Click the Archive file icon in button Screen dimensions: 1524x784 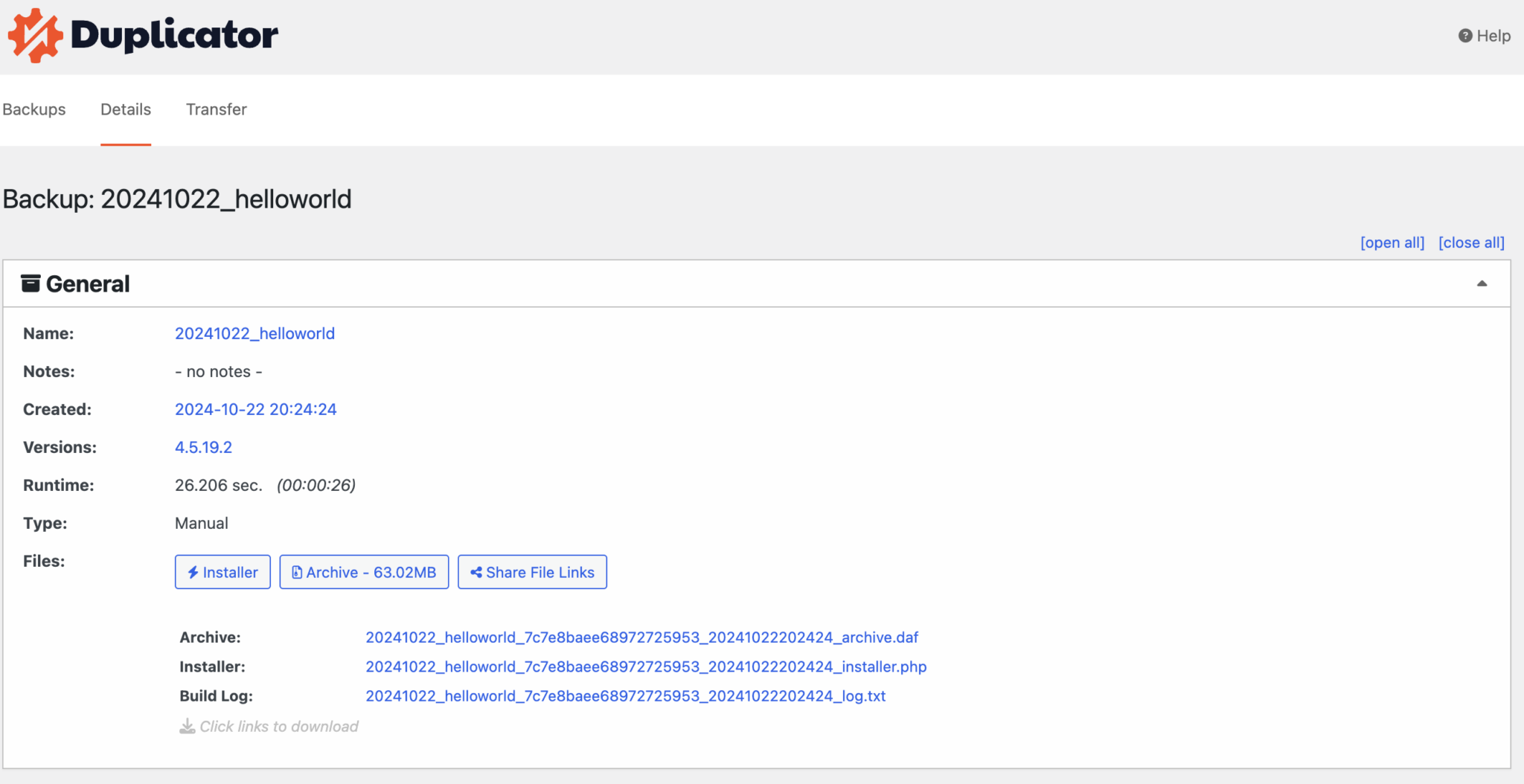click(297, 572)
